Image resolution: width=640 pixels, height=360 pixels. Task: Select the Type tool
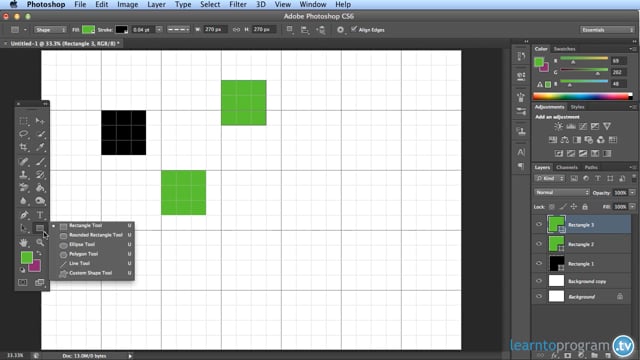tap(40, 215)
